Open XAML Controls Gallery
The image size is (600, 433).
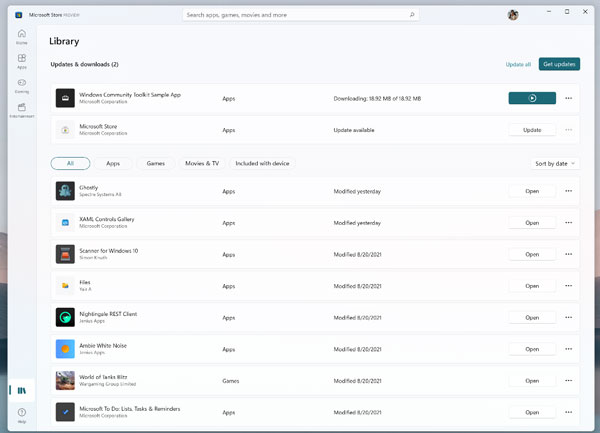tap(532, 223)
